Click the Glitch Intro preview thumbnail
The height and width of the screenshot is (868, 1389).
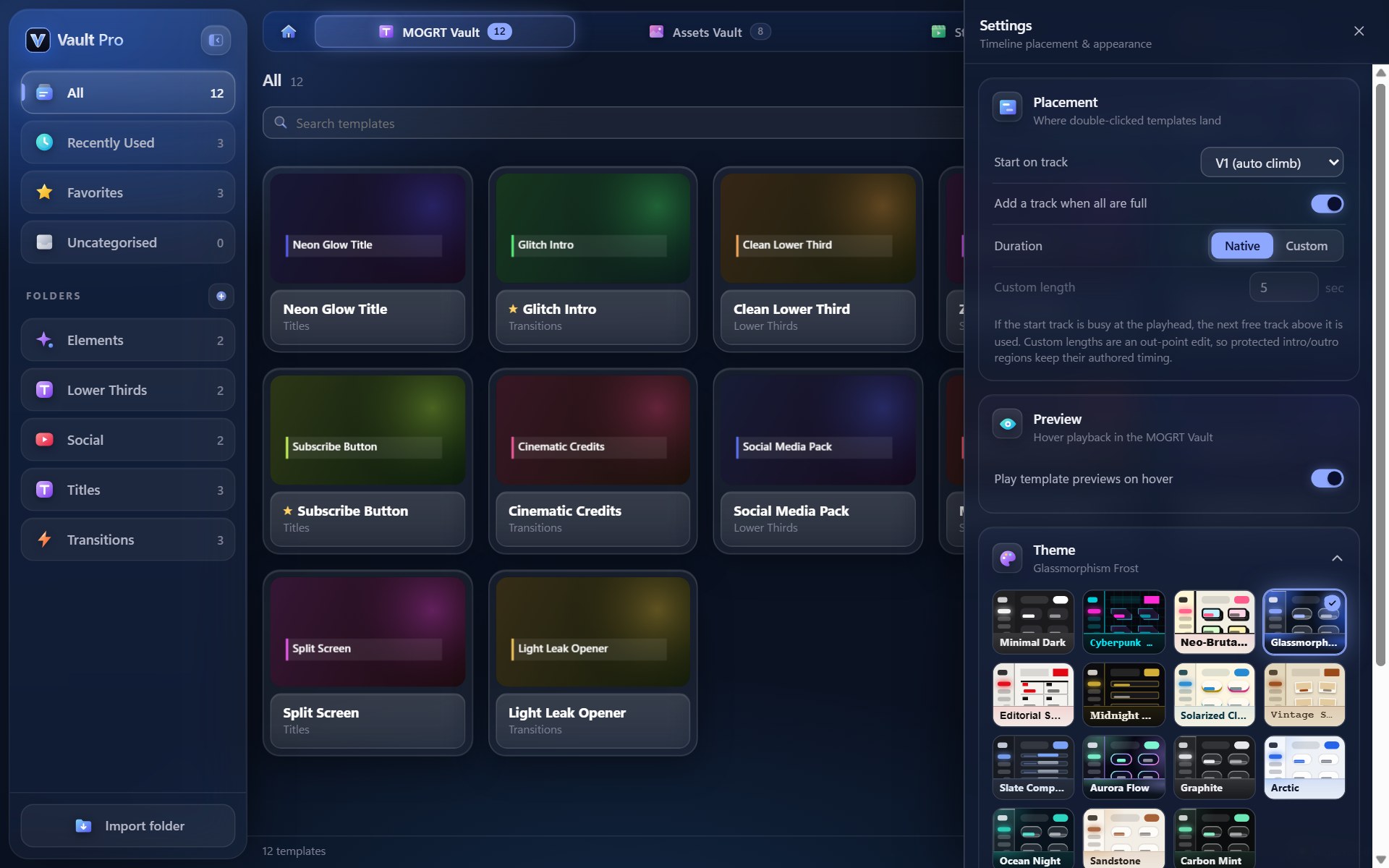(592, 228)
